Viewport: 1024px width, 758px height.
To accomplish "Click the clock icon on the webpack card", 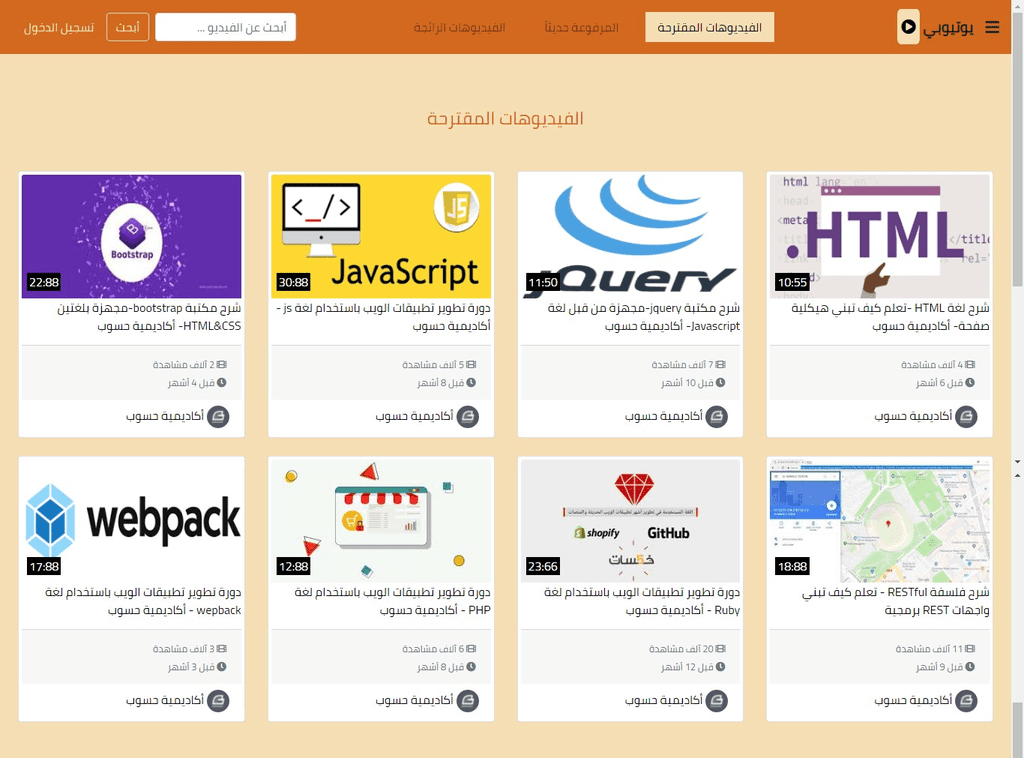I will pyautogui.click(x=221, y=667).
